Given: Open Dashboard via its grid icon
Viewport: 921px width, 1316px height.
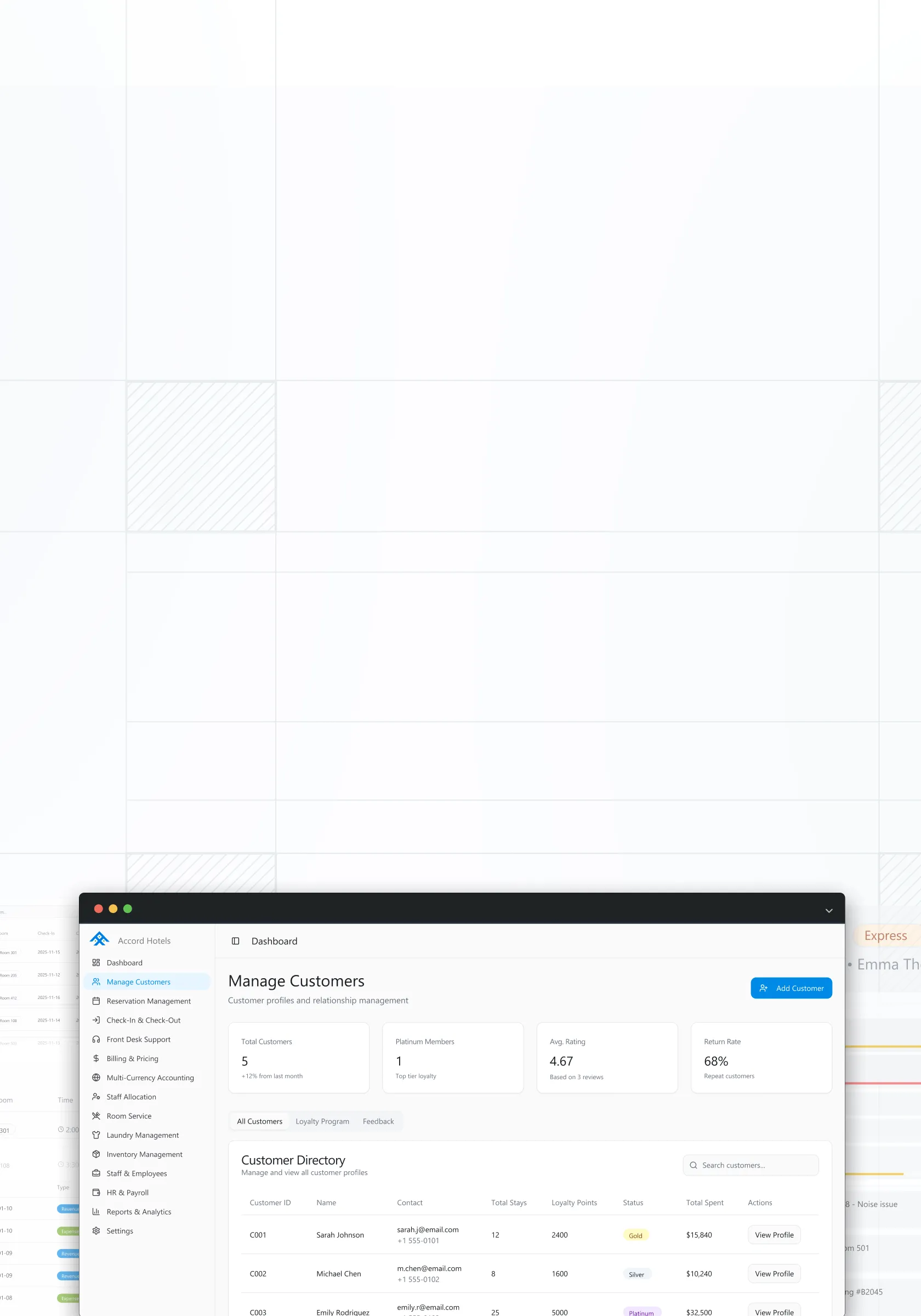Looking at the screenshot, I should (x=96, y=962).
